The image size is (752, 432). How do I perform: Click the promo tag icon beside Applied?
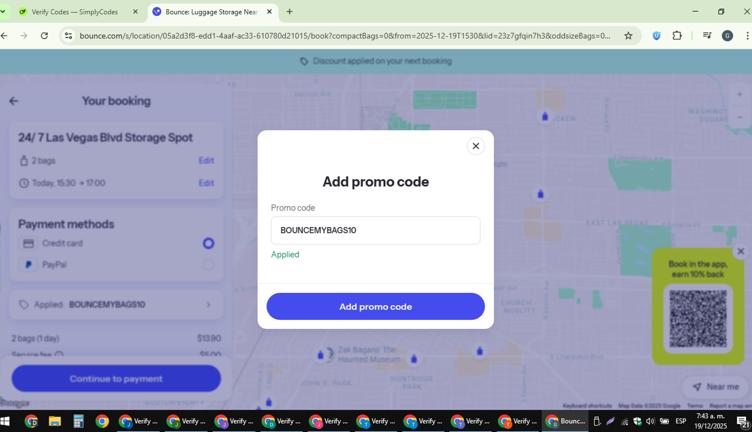click(x=24, y=304)
